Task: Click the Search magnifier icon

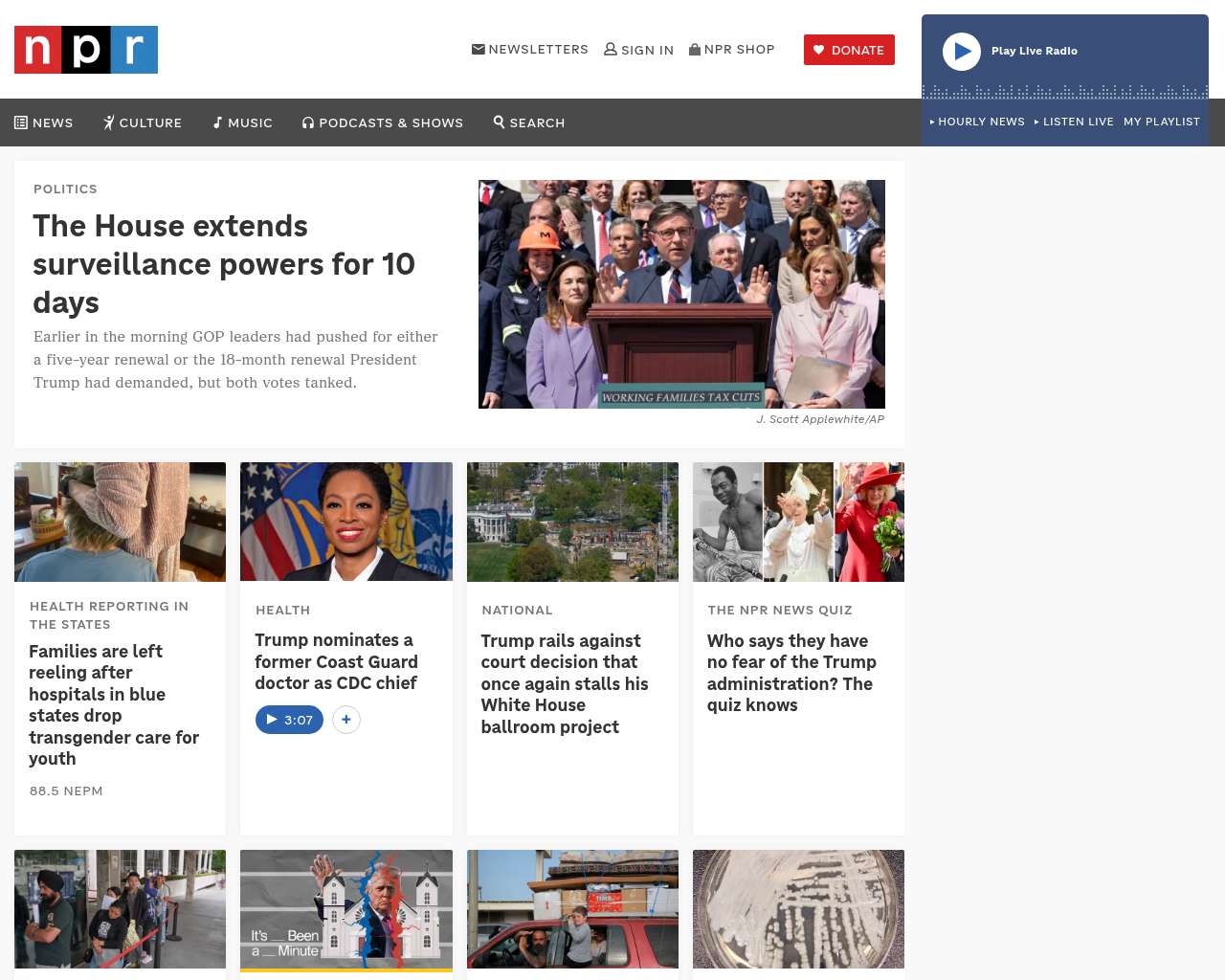Action: coord(499,122)
